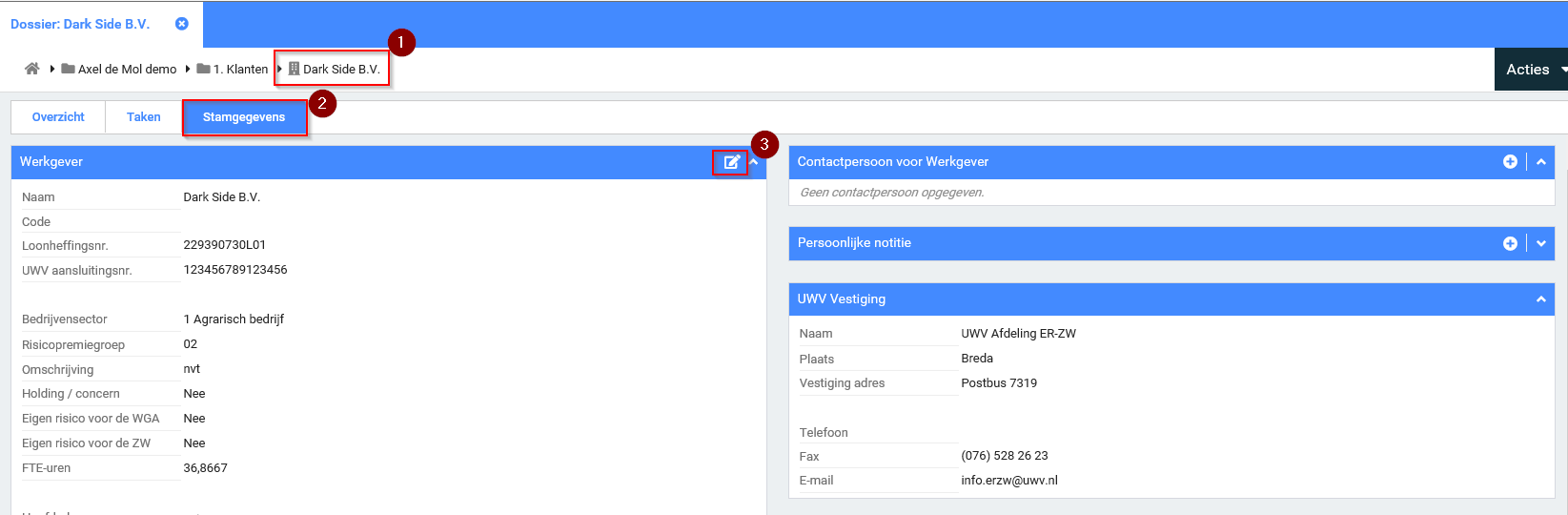Open the Taken tab
The image size is (1568, 515).
(x=144, y=117)
